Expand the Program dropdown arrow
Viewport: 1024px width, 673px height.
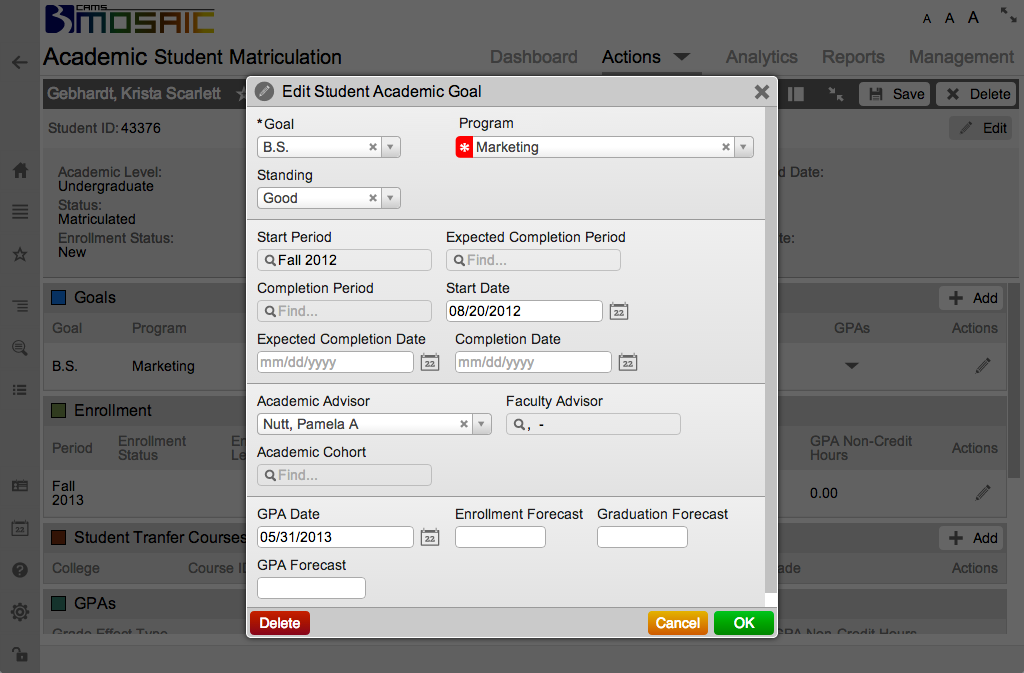(x=743, y=147)
